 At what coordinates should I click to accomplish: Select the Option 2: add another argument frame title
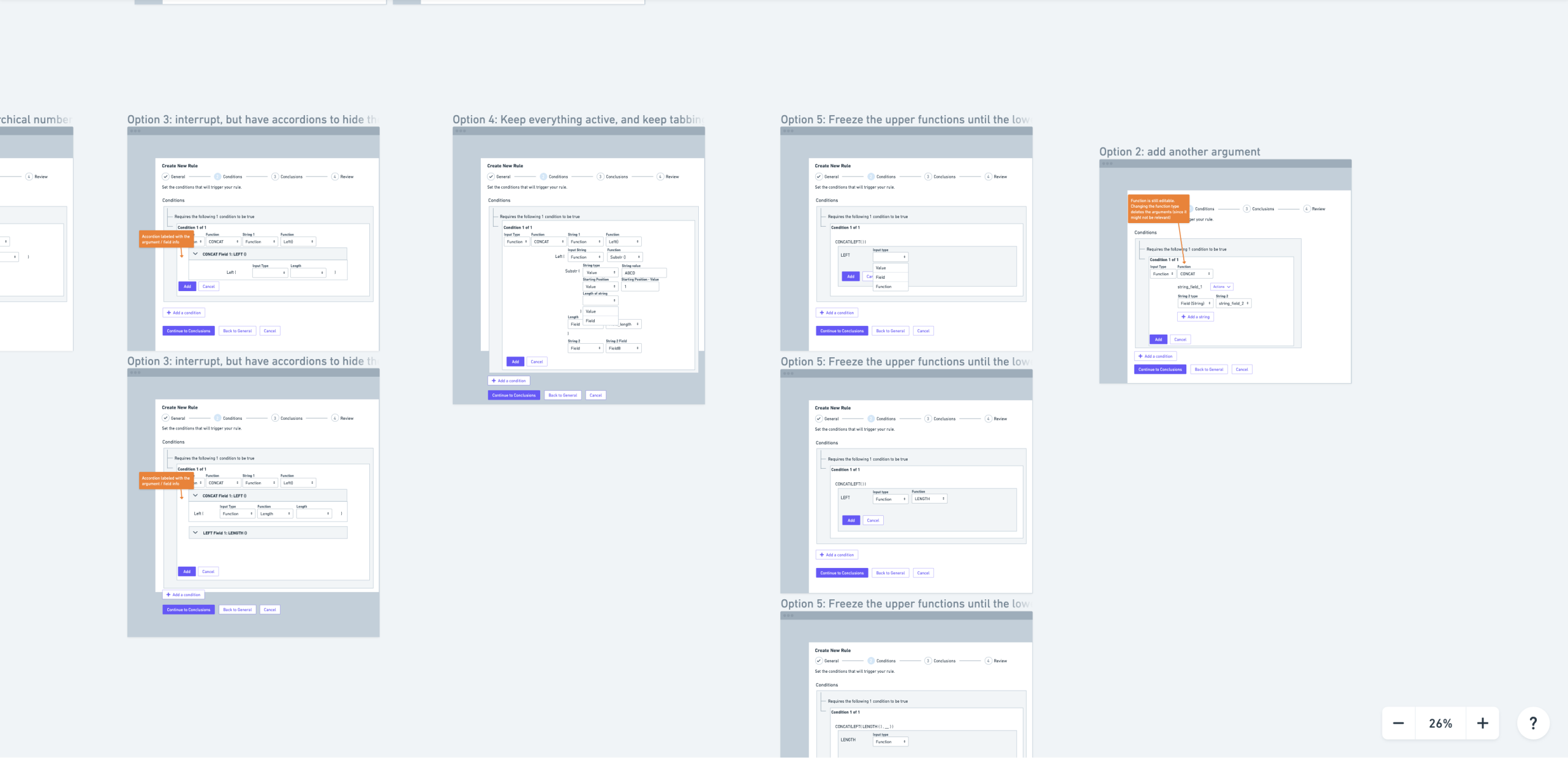click(x=1179, y=152)
